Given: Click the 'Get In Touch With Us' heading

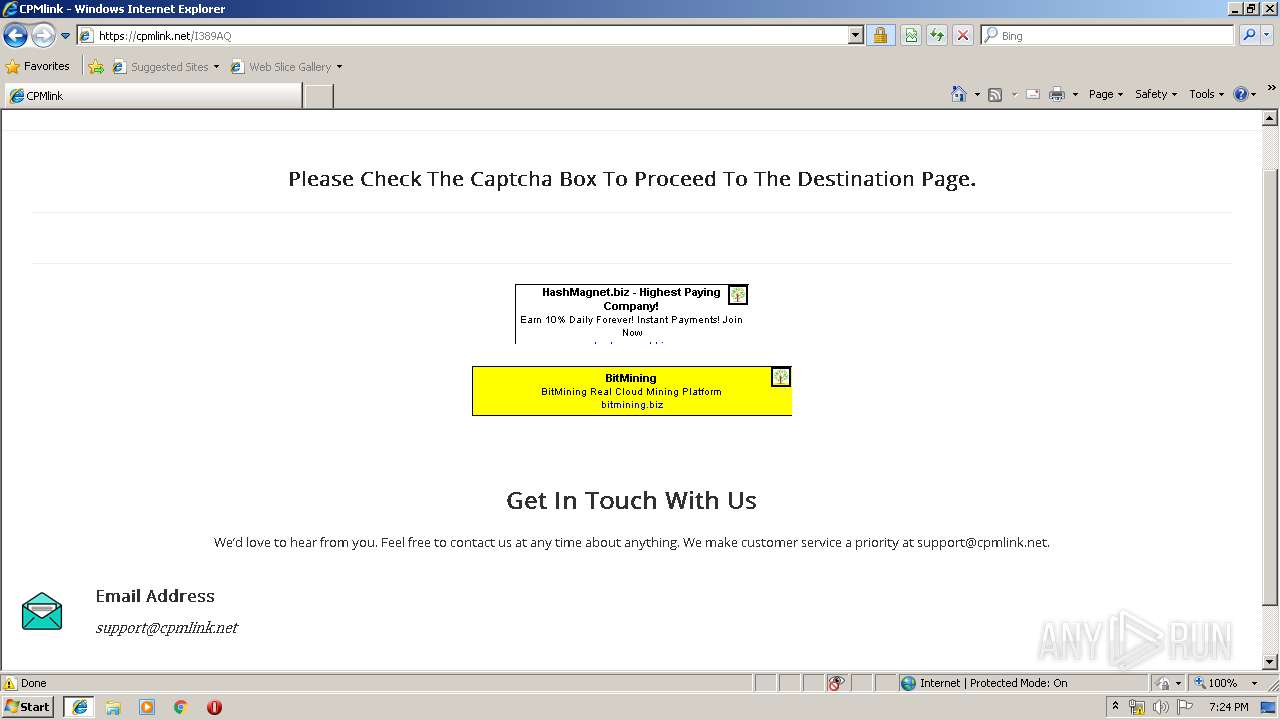Looking at the screenshot, I should pyautogui.click(x=631, y=500).
